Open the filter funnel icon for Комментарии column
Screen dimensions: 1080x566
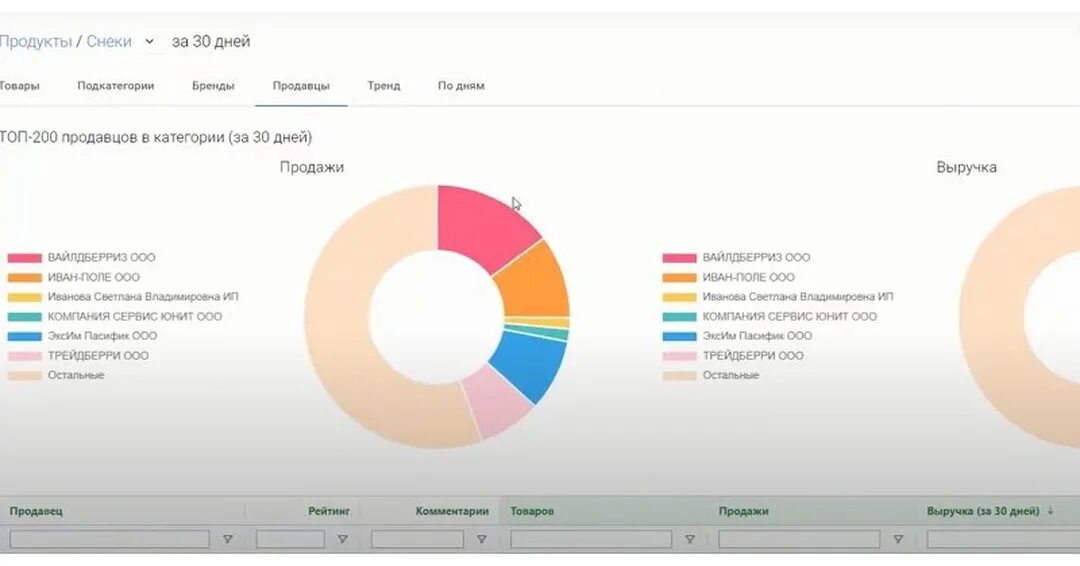(x=481, y=540)
